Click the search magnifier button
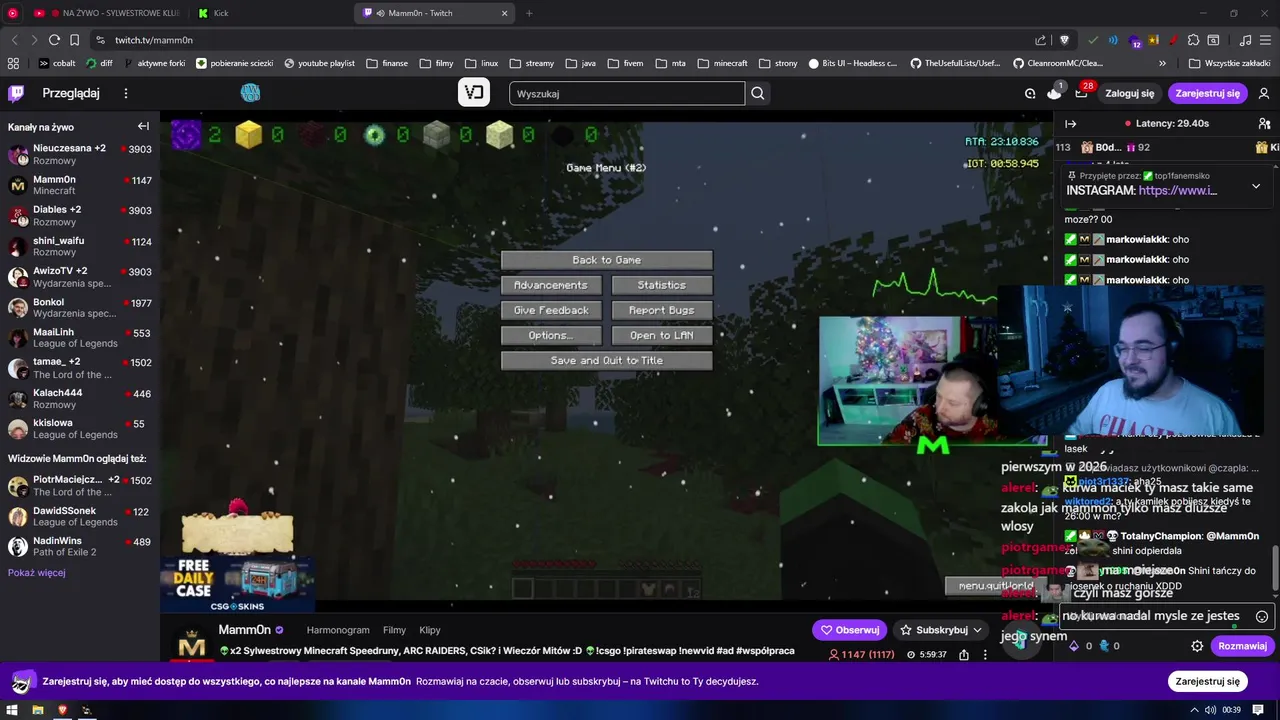Image resolution: width=1280 pixels, height=720 pixels. tap(758, 93)
